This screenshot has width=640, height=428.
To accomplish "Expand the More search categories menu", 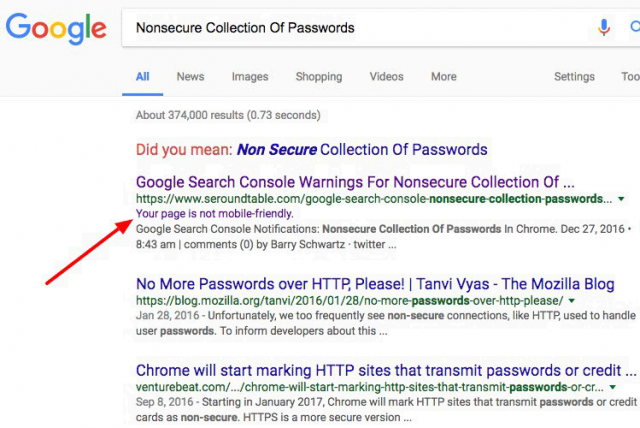I will [x=443, y=77].
